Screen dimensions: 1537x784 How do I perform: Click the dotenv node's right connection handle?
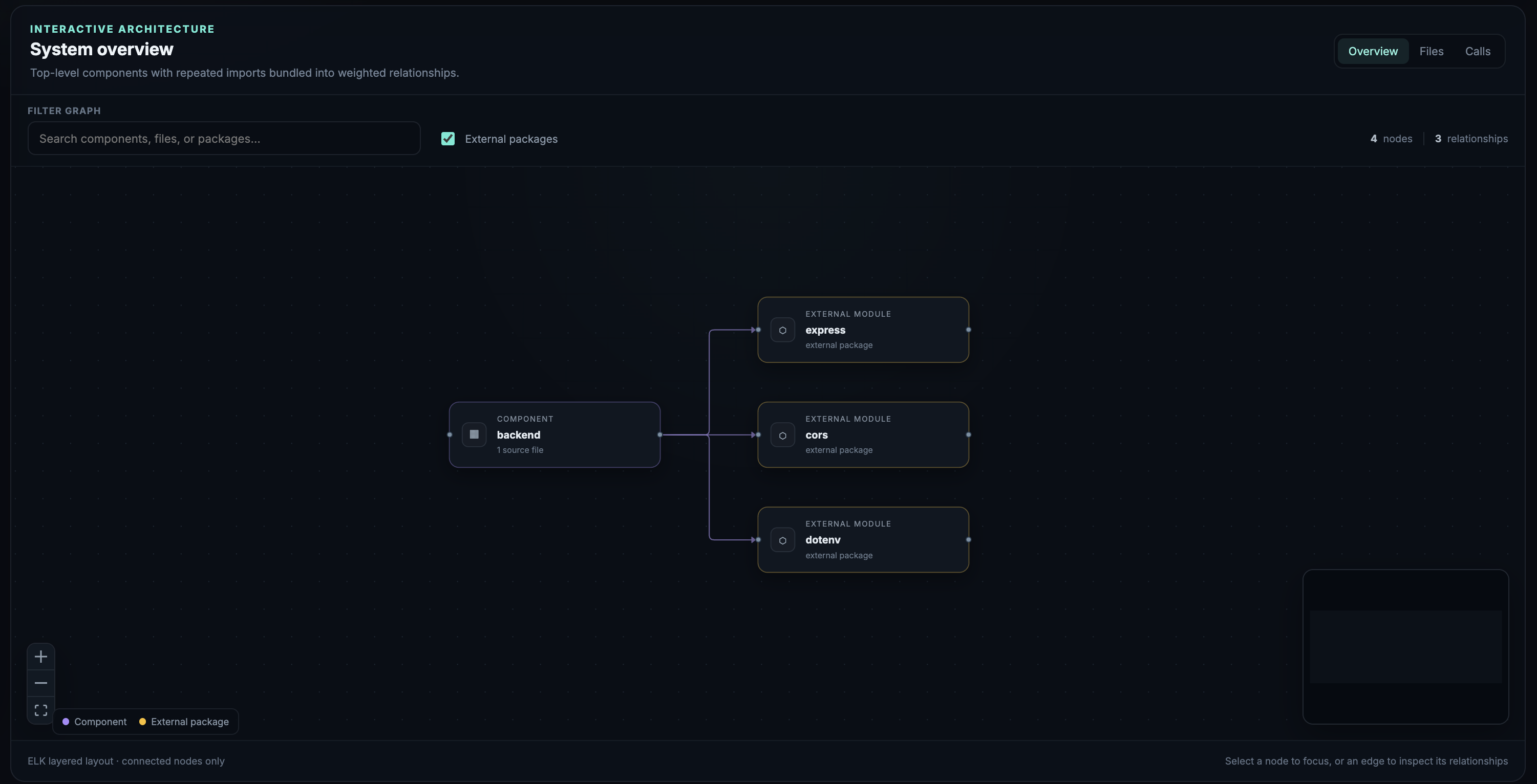point(968,539)
